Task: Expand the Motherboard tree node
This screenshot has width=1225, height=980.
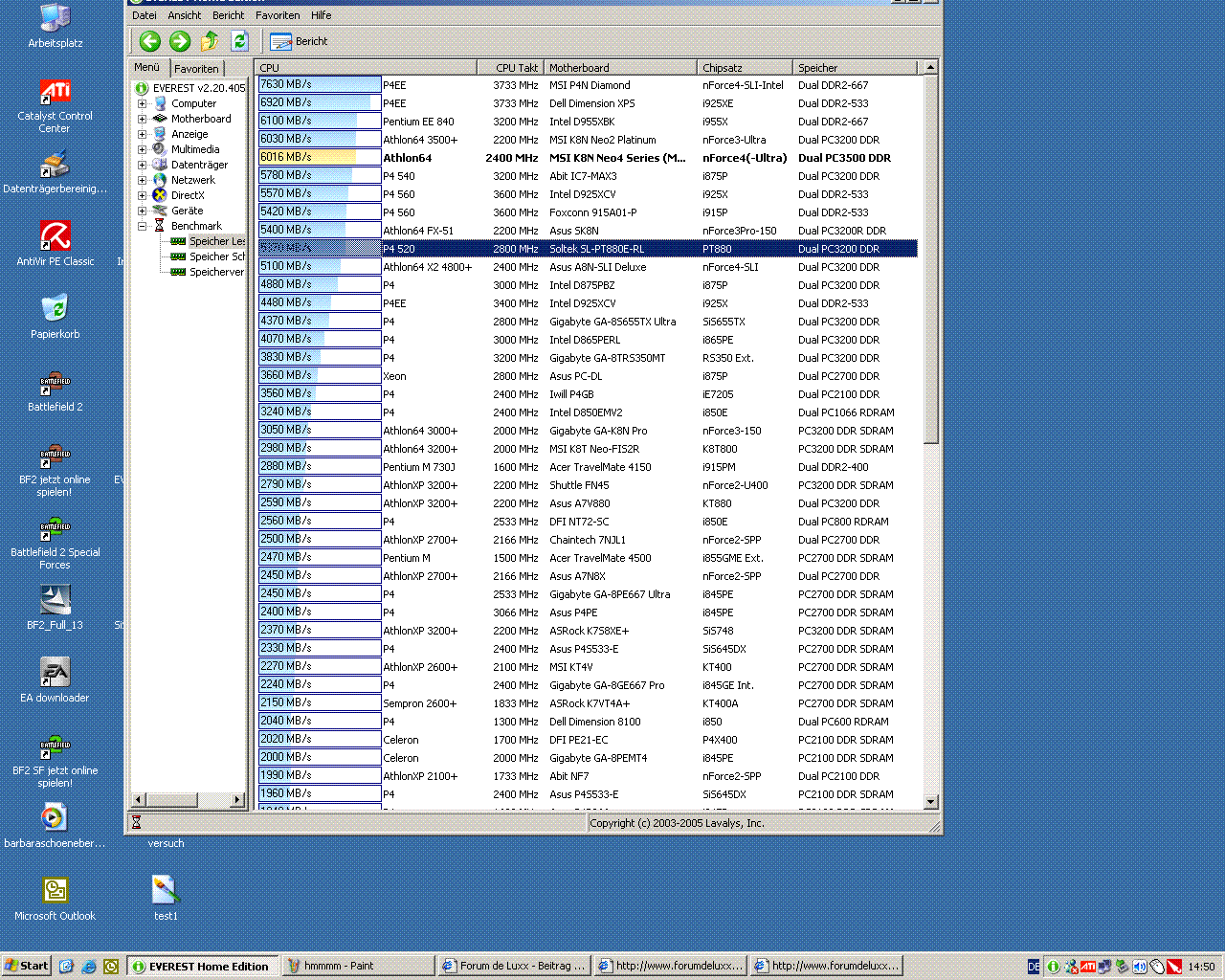Action: [143, 119]
